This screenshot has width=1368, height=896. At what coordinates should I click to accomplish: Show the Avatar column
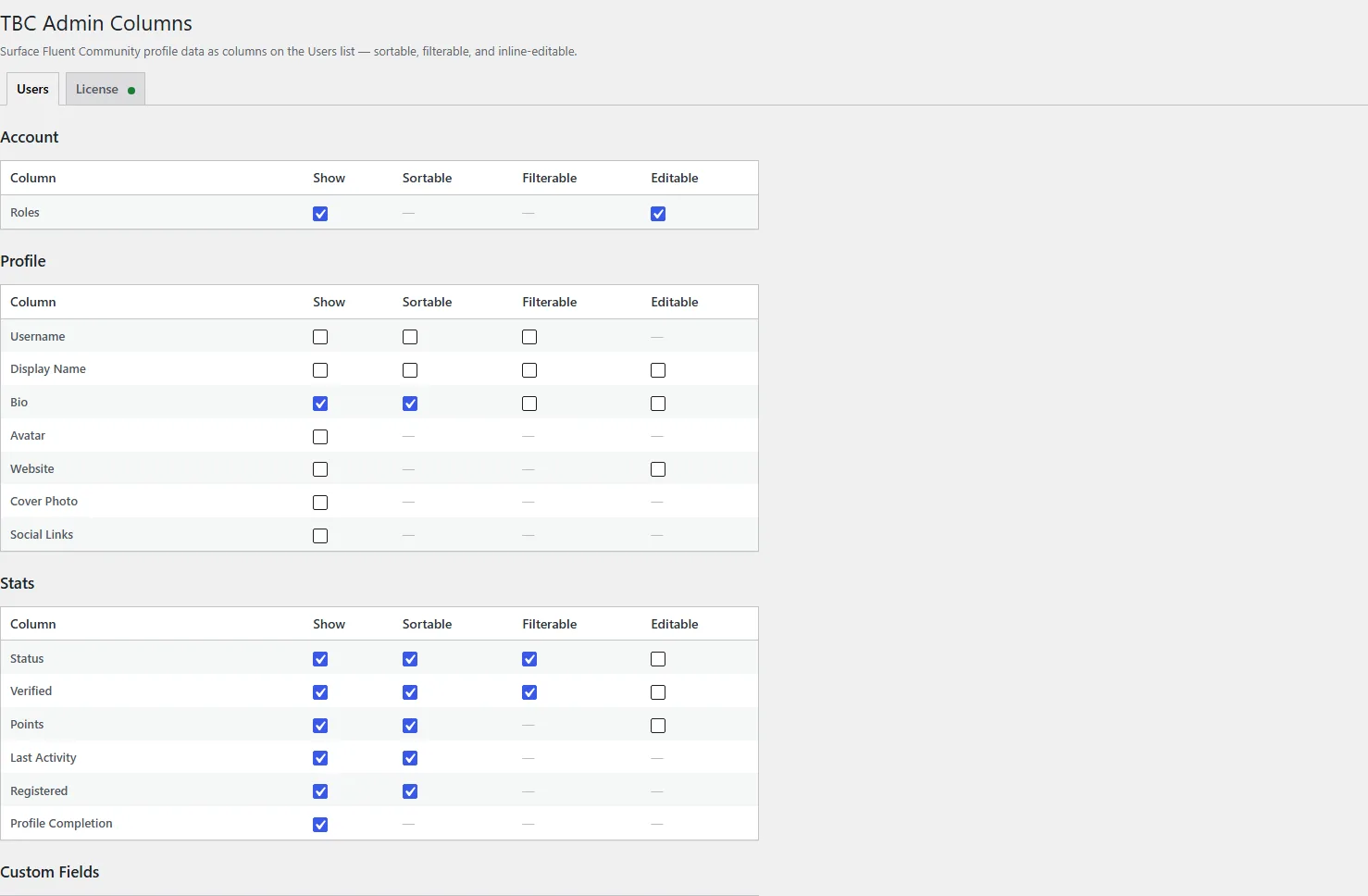point(320,437)
